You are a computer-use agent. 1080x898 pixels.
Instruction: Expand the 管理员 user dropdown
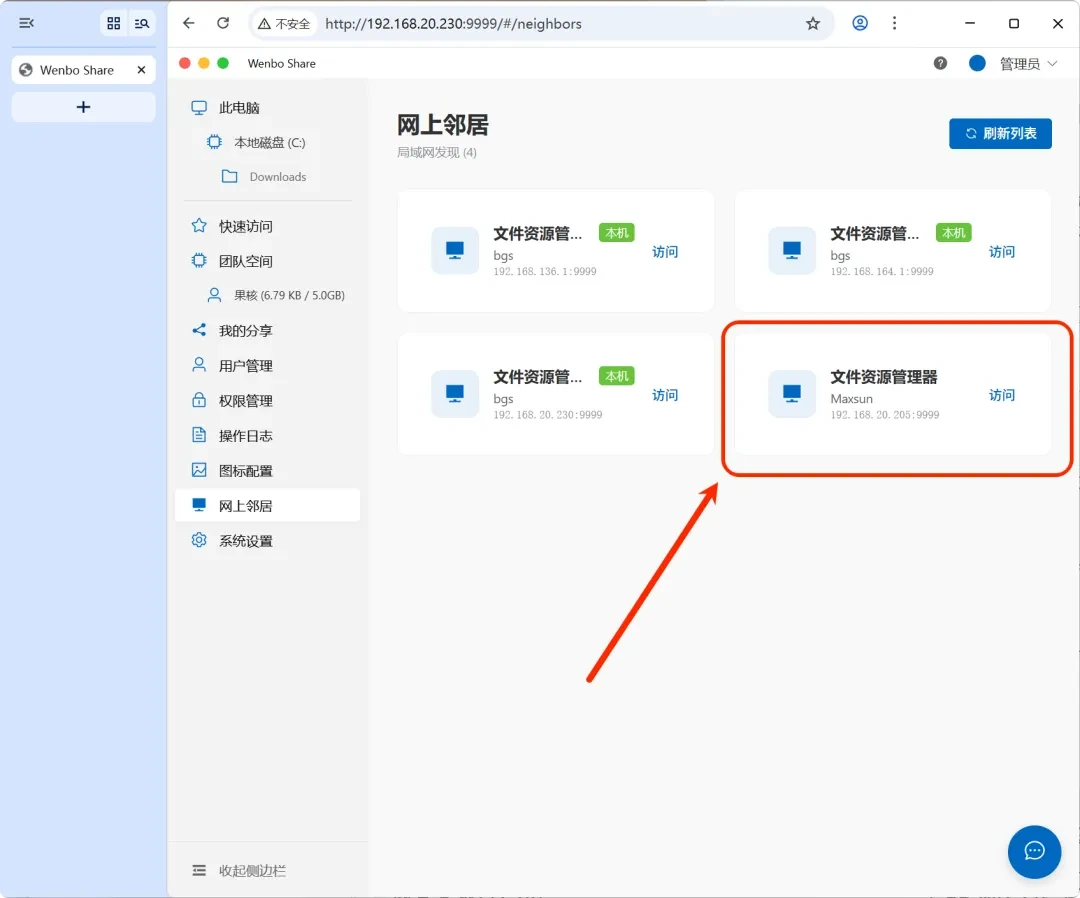[x=1028, y=63]
